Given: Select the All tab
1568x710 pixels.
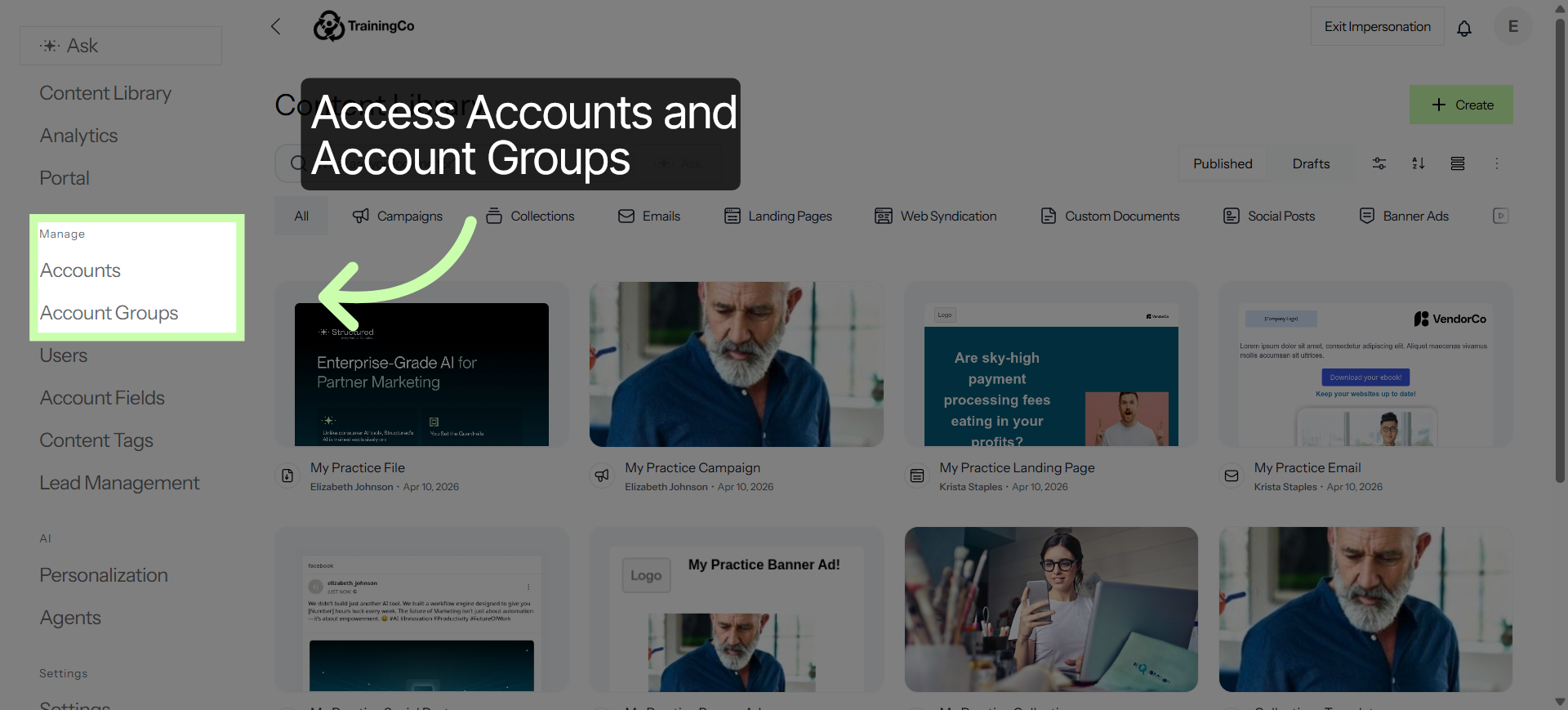Looking at the screenshot, I should tap(301, 216).
